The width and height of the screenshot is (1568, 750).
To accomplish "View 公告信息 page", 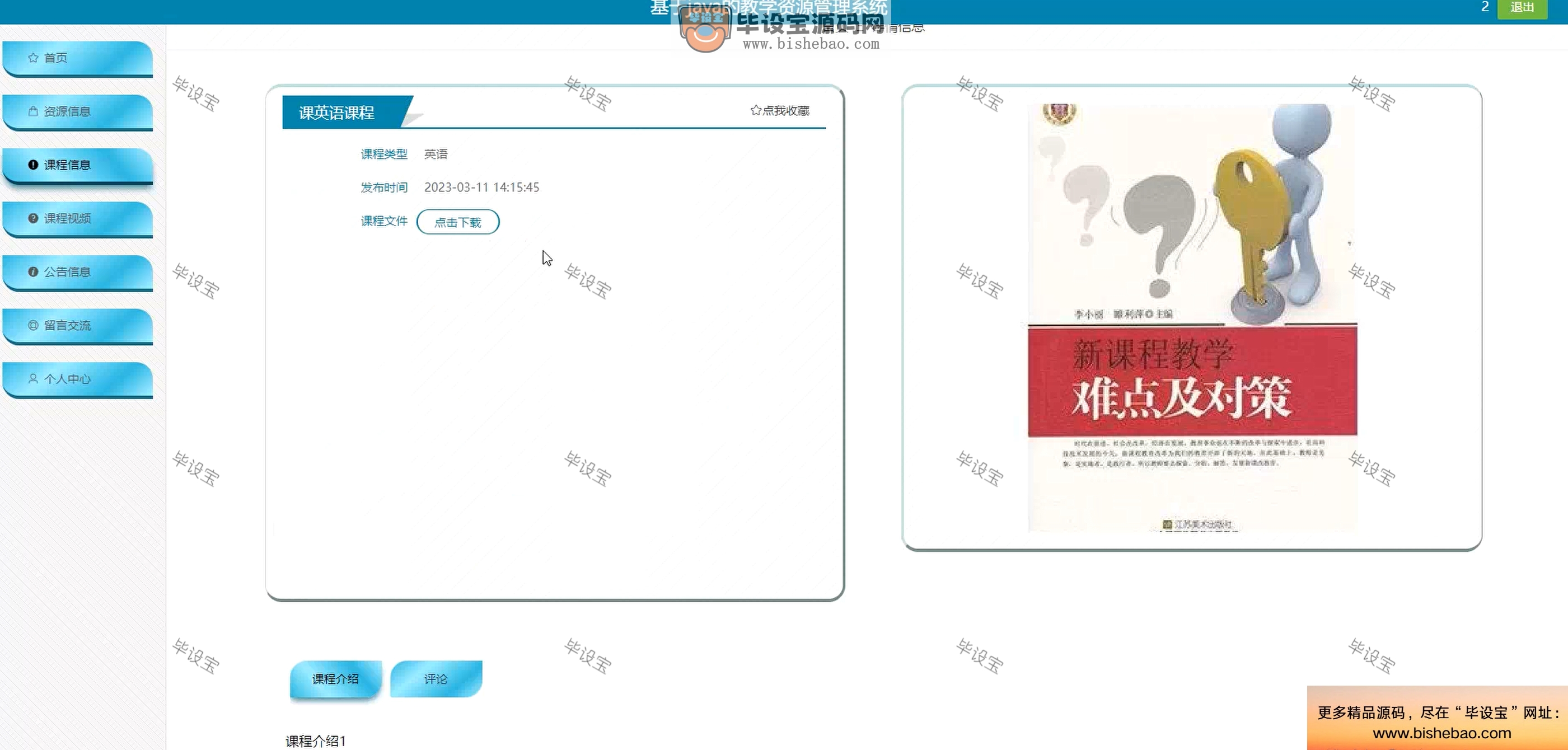I will (78, 273).
